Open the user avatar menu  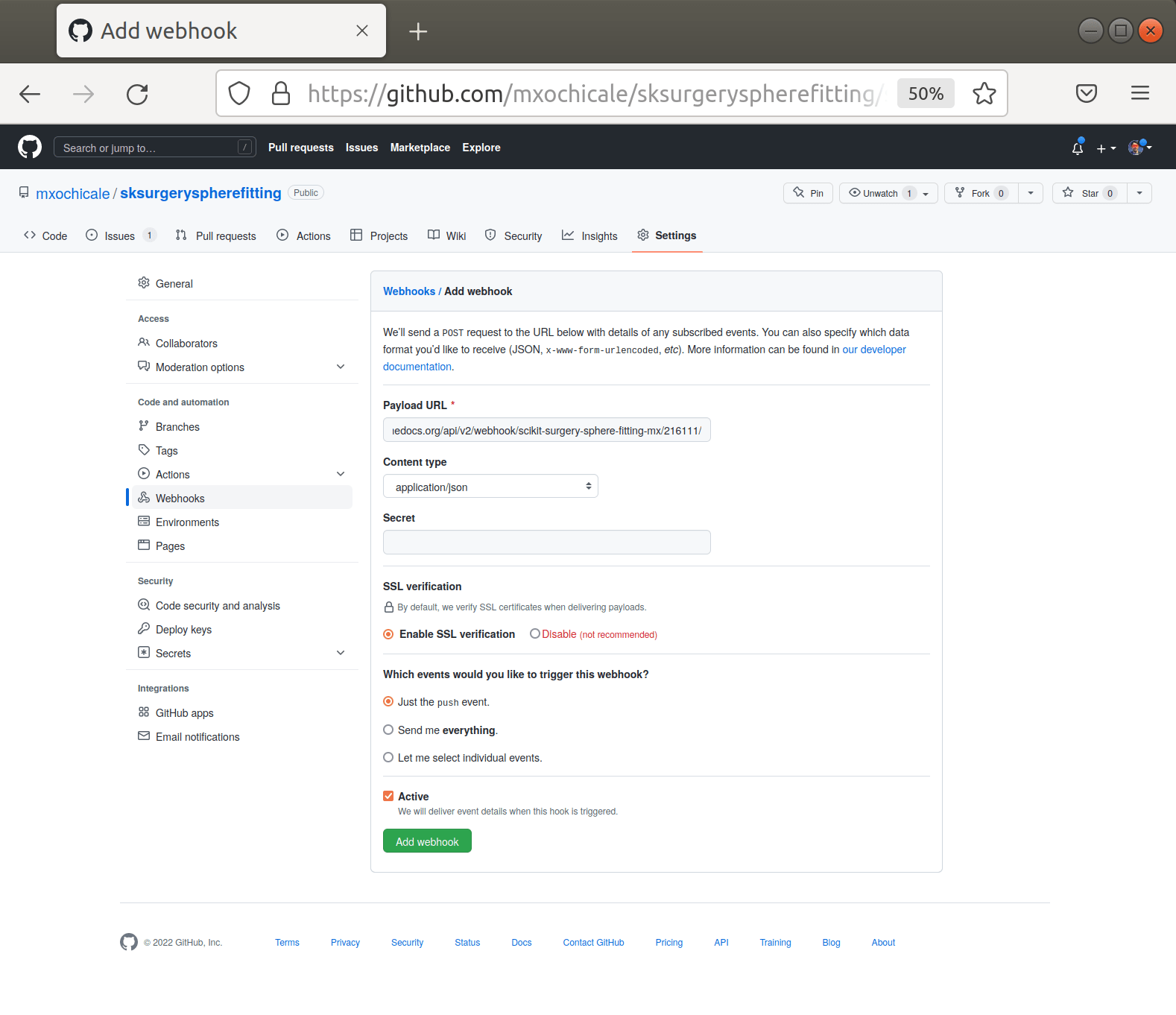(1140, 148)
